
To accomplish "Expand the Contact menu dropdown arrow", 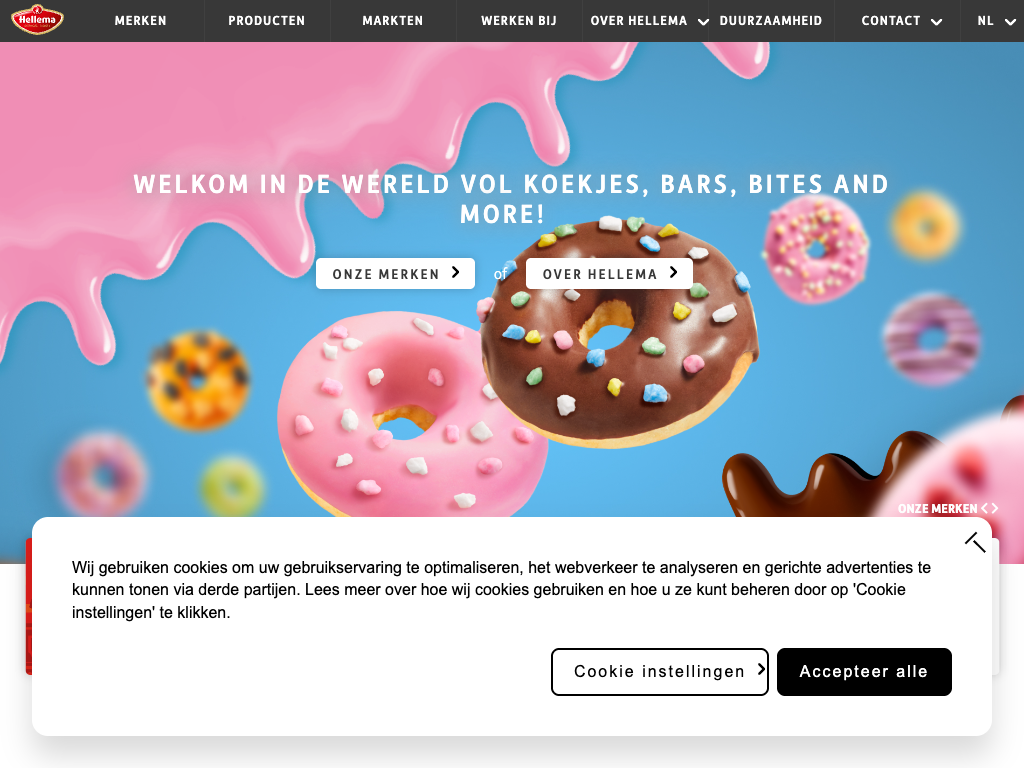I will (936, 22).
